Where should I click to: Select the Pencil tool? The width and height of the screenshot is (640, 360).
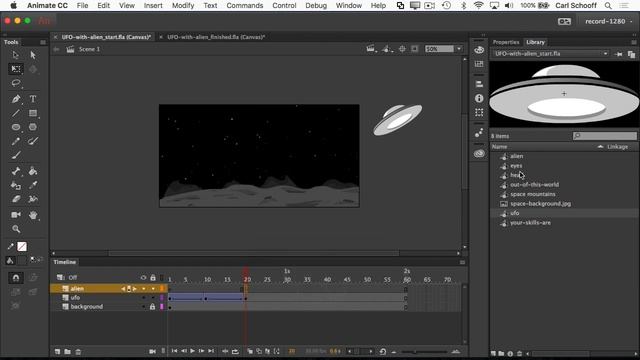[16, 141]
